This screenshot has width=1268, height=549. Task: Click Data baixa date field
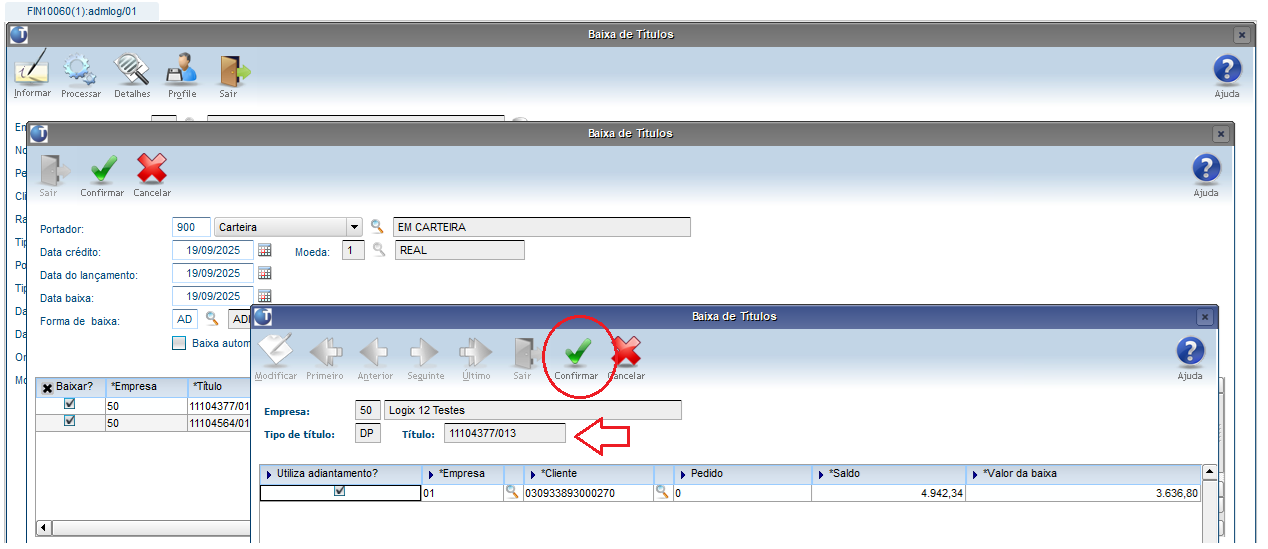point(213,296)
